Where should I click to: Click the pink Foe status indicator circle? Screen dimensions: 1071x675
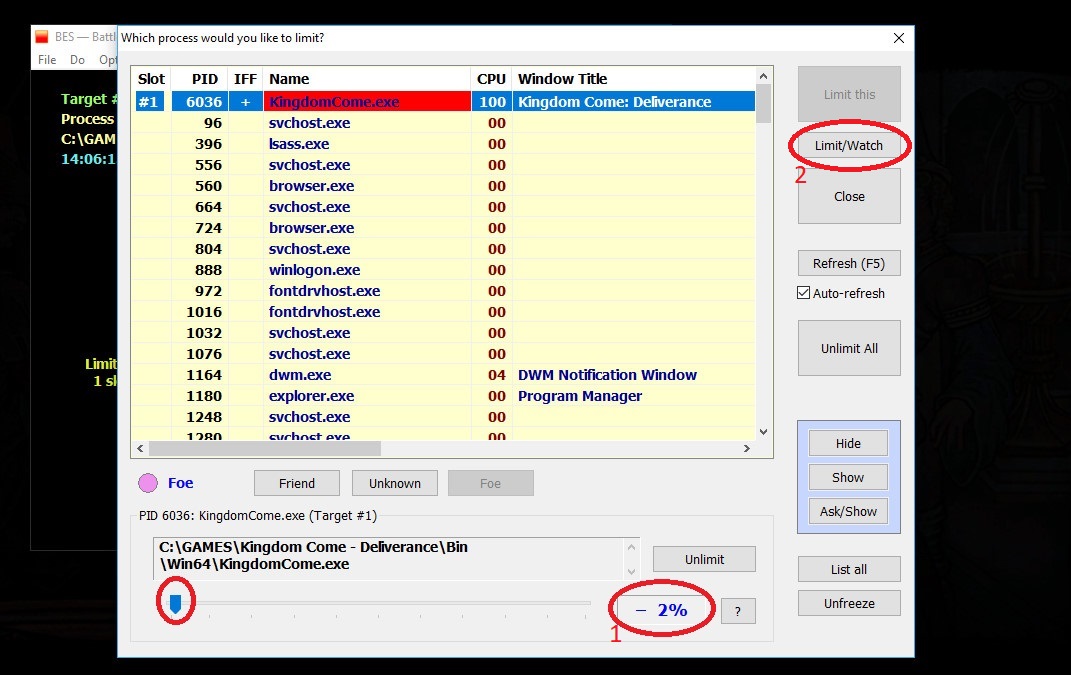(x=148, y=483)
